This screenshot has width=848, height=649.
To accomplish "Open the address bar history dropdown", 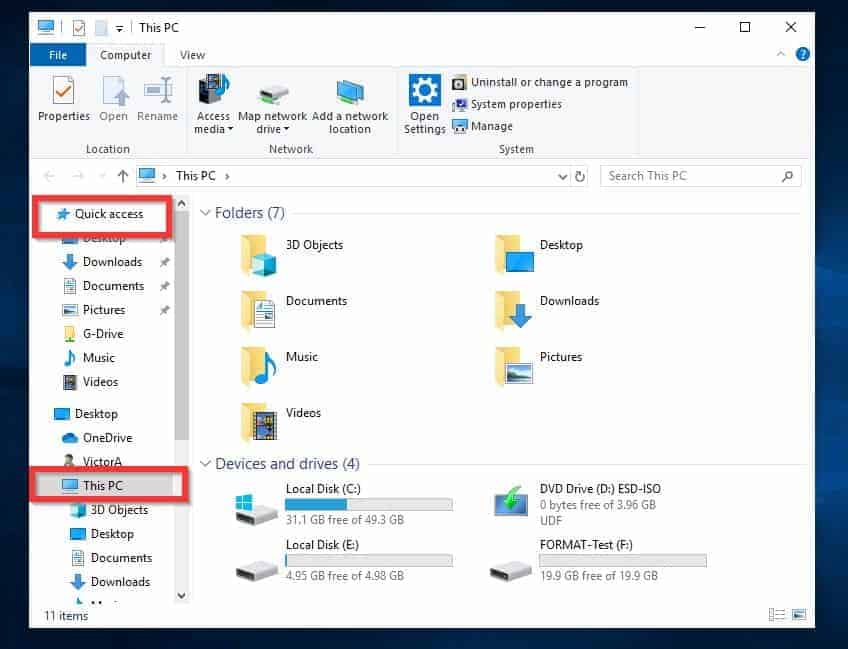I will pyautogui.click(x=562, y=176).
